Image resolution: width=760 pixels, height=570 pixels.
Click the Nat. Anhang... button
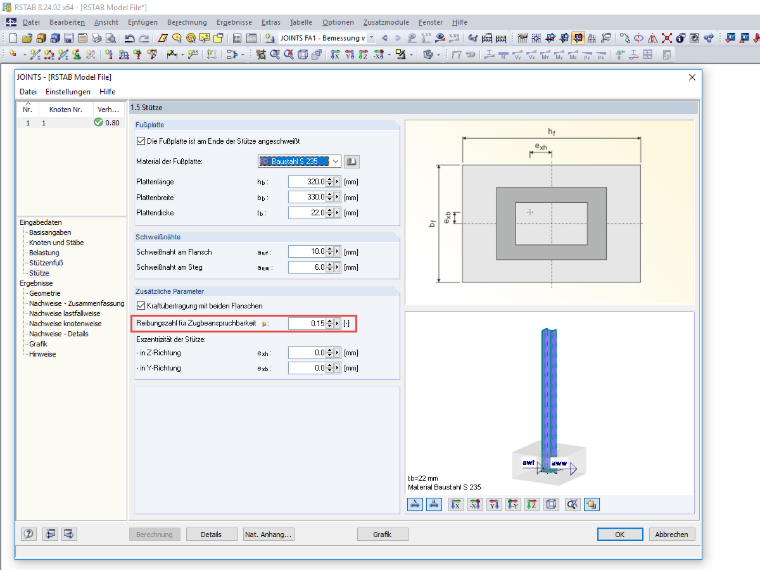click(269, 534)
